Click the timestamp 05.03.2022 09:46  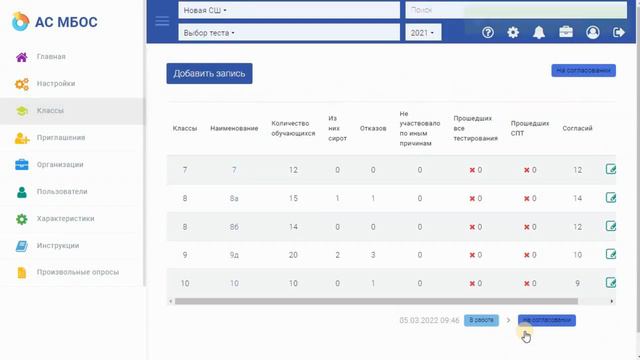pyautogui.click(x=429, y=320)
